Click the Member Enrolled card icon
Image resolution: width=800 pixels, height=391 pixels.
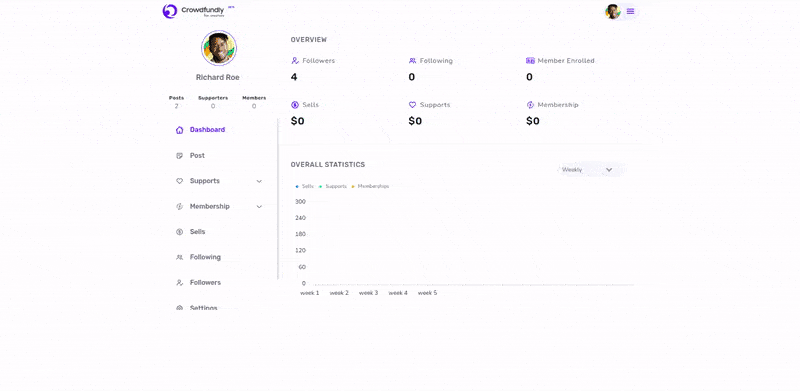pyautogui.click(x=530, y=61)
